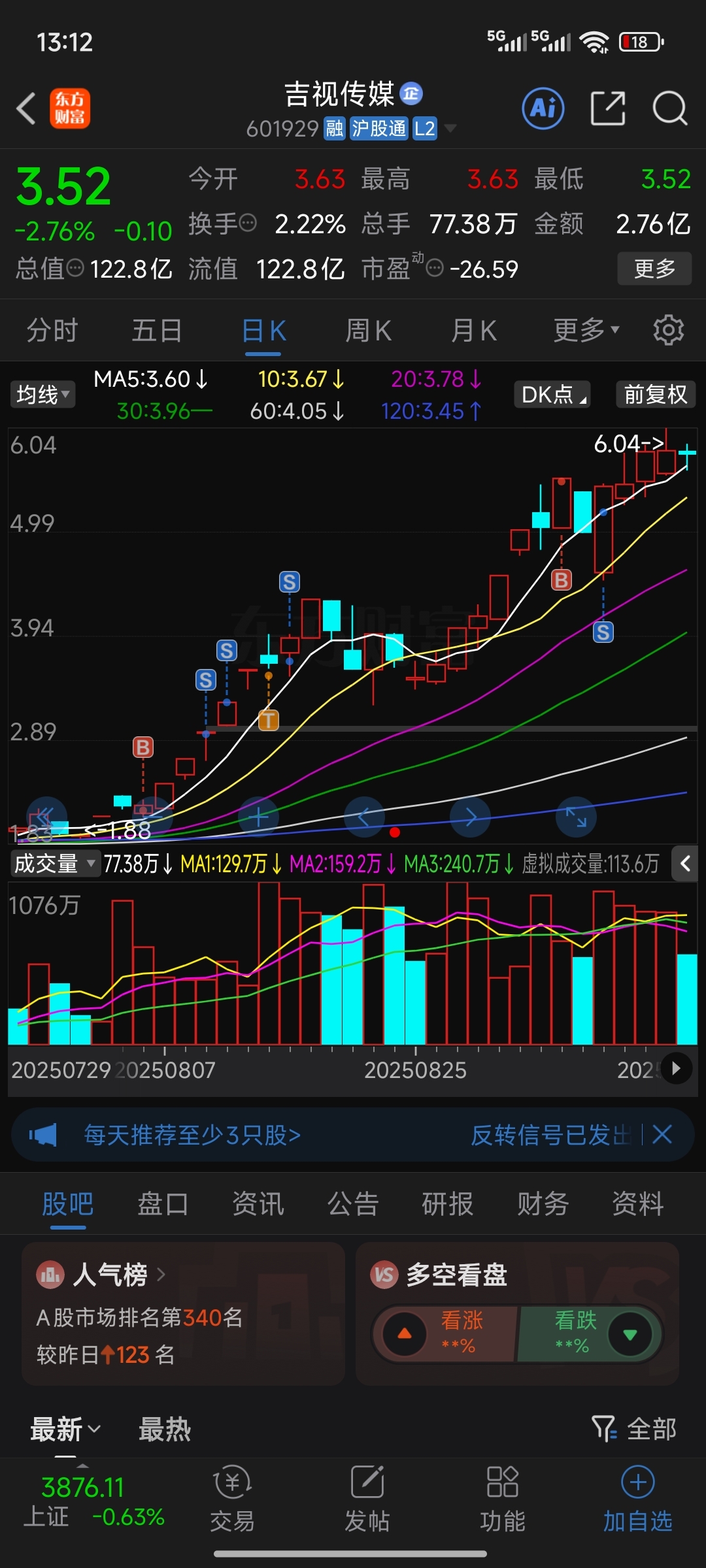This screenshot has width=706, height=1568.
Task: Expand the stock code dropdown arrow
Action: (450, 128)
